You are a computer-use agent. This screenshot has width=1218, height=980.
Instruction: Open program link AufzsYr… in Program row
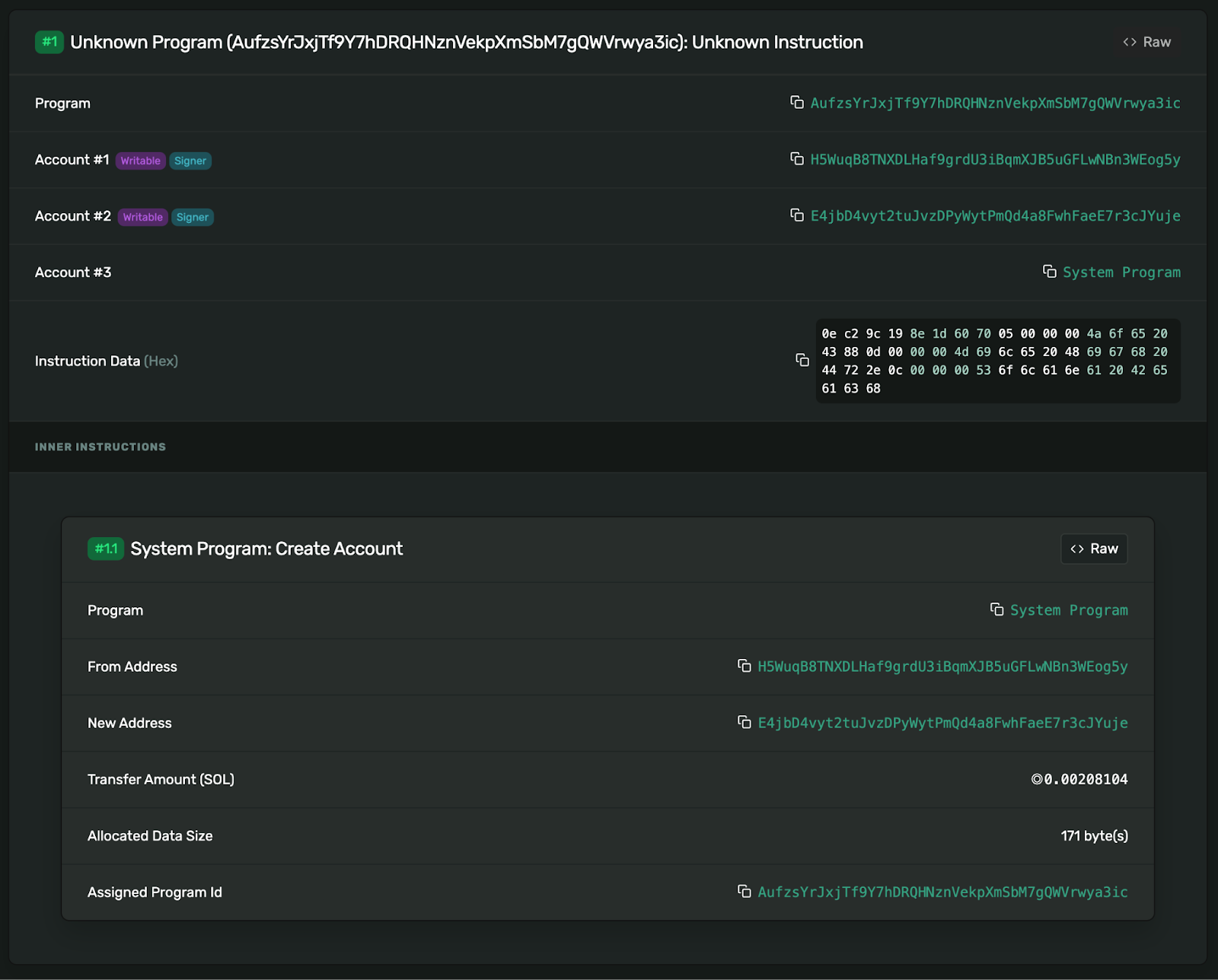(995, 103)
